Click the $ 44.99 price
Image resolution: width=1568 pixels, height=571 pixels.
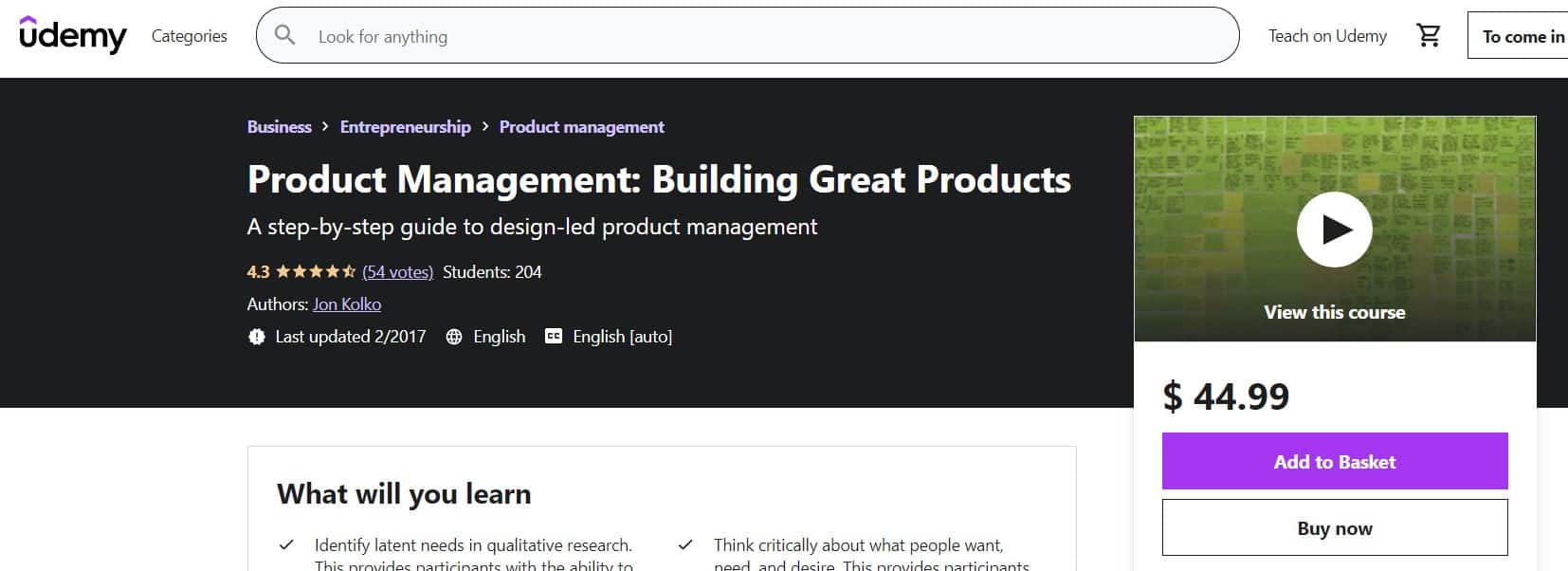point(1226,396)
